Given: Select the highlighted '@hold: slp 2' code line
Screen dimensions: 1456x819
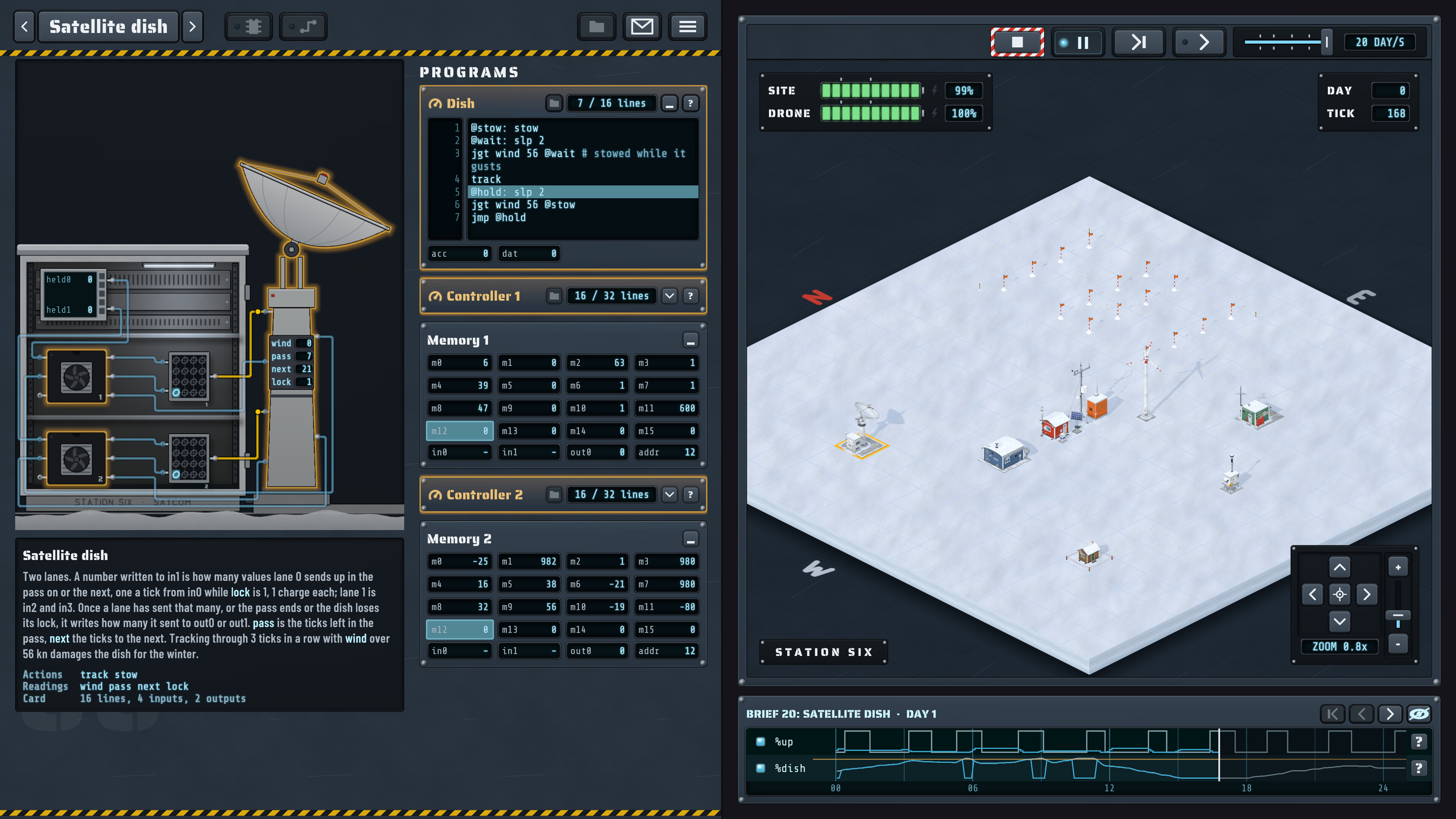Looking at the screenshot, I should tap(583, 192).
